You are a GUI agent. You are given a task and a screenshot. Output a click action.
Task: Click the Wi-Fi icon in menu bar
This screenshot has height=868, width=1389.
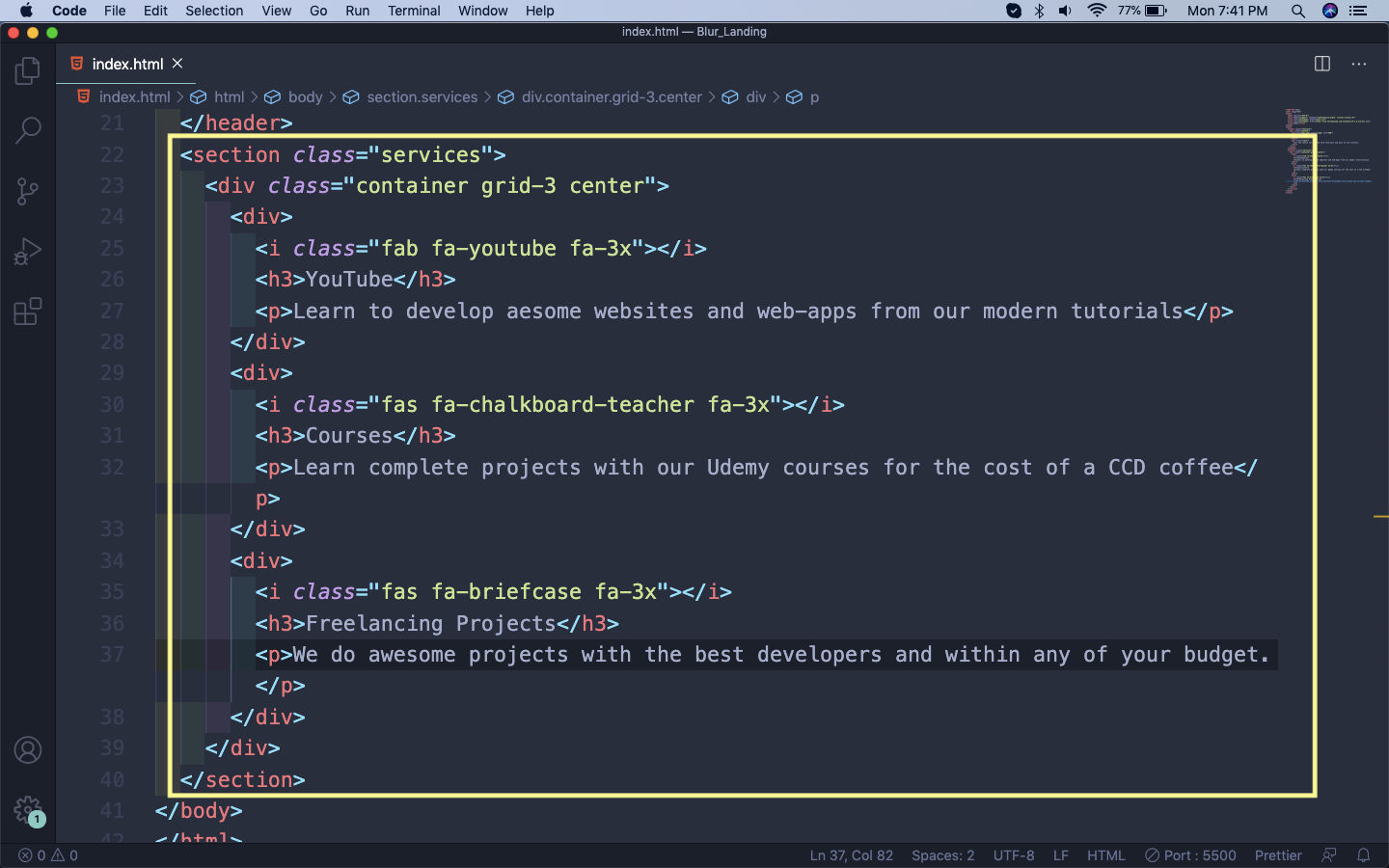tap(1097, 11)
